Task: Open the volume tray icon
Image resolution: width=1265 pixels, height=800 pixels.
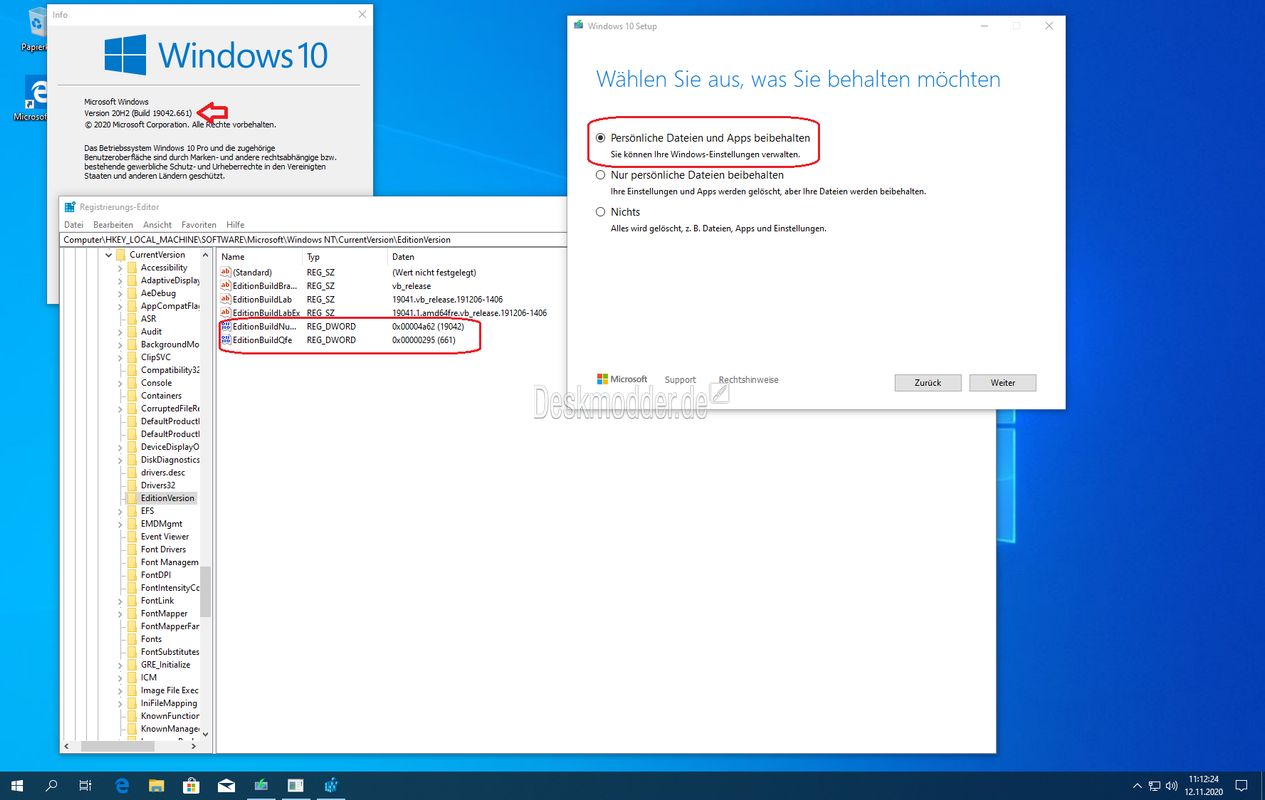Action: click(x=1171, y=786)
